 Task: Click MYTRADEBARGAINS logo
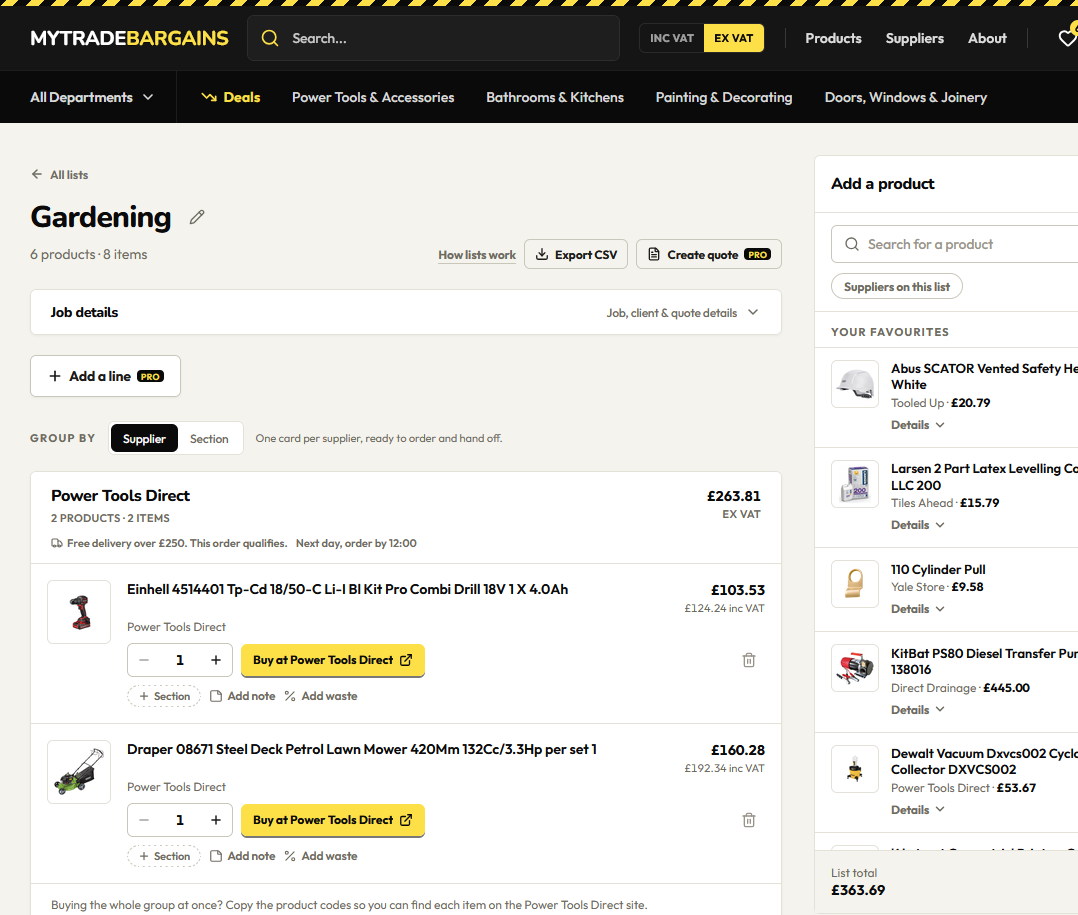pyautogui.click(x=129, y=38)
